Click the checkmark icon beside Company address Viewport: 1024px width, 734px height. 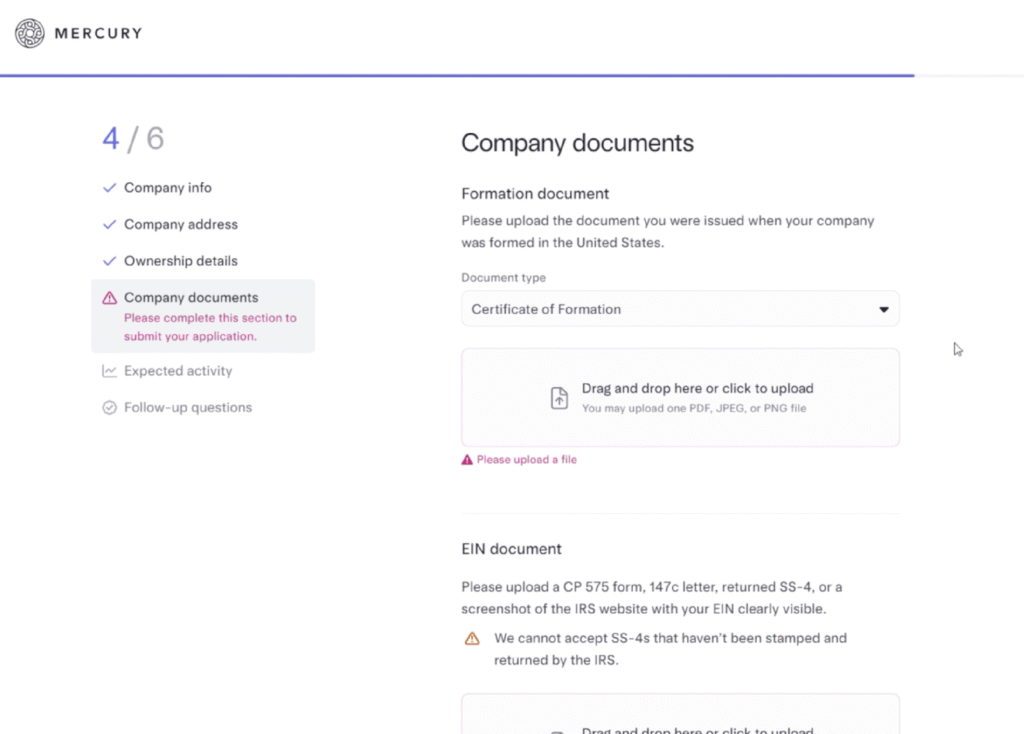pyautogui.click(x=110, y=225)
